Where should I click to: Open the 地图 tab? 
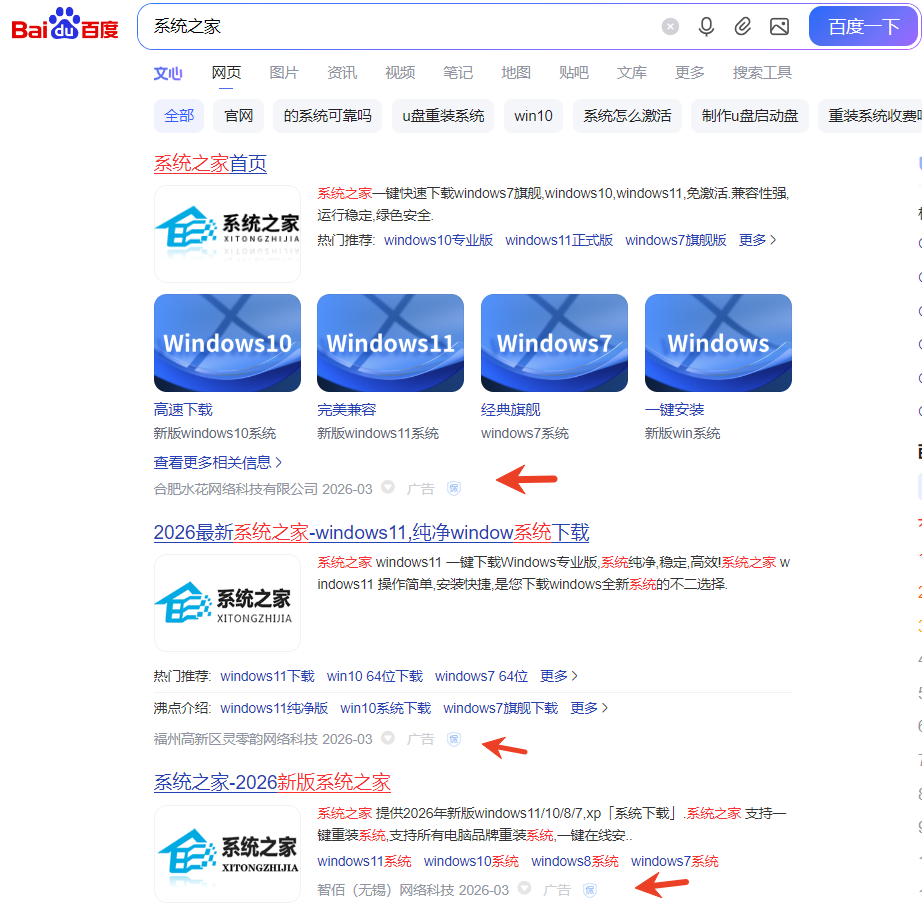click(x=516, y=72)
